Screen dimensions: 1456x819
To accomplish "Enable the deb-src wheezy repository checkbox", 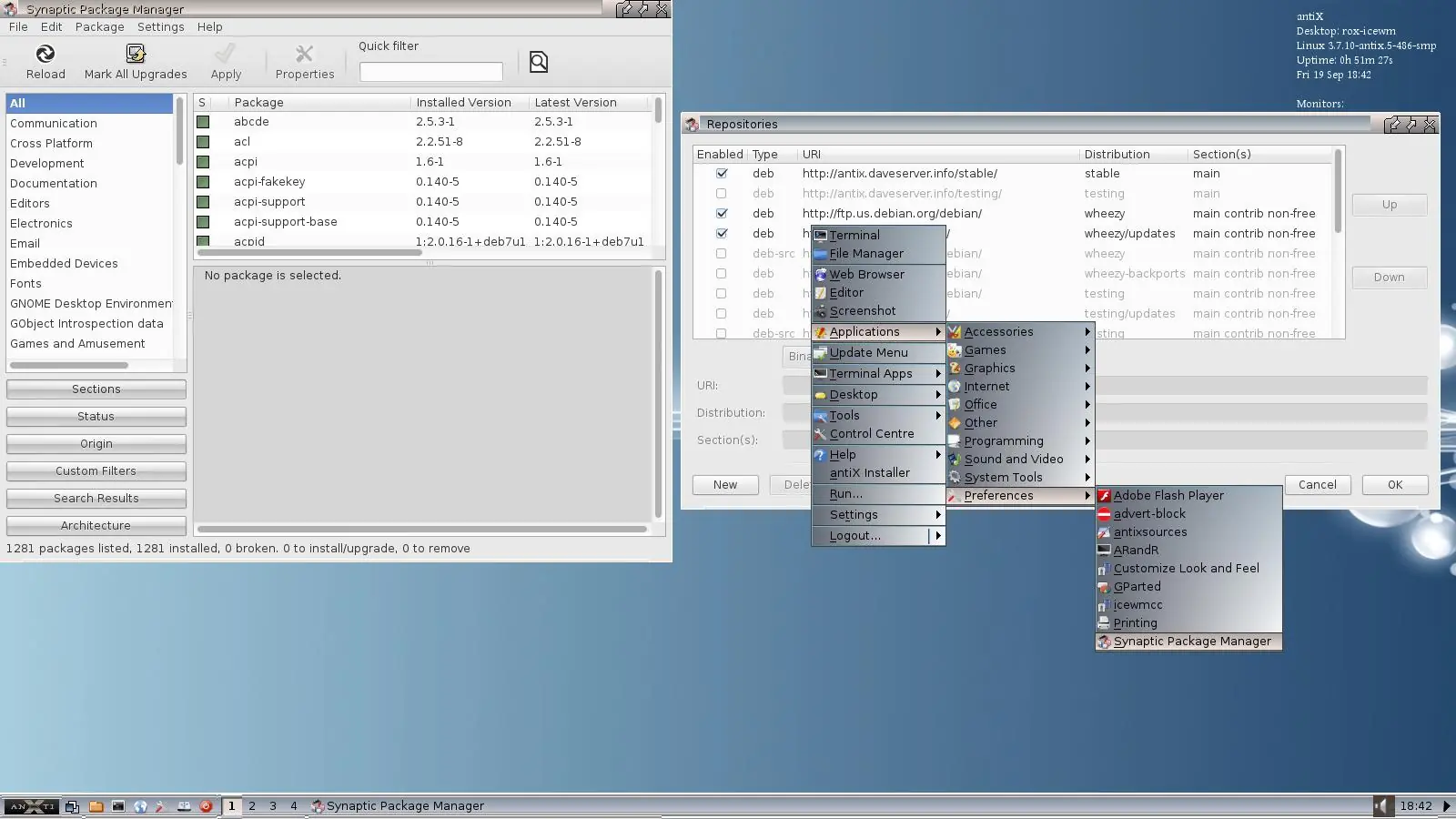I will point(722,254).
